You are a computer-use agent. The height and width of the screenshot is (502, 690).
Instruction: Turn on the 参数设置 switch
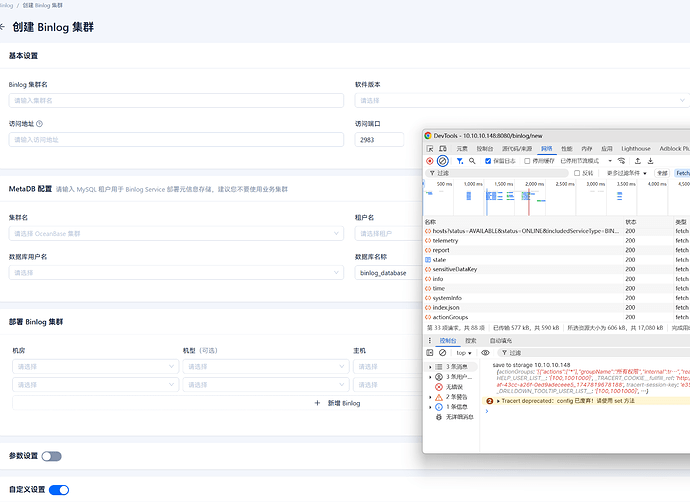pyautogui.click(x=51, y=456)
